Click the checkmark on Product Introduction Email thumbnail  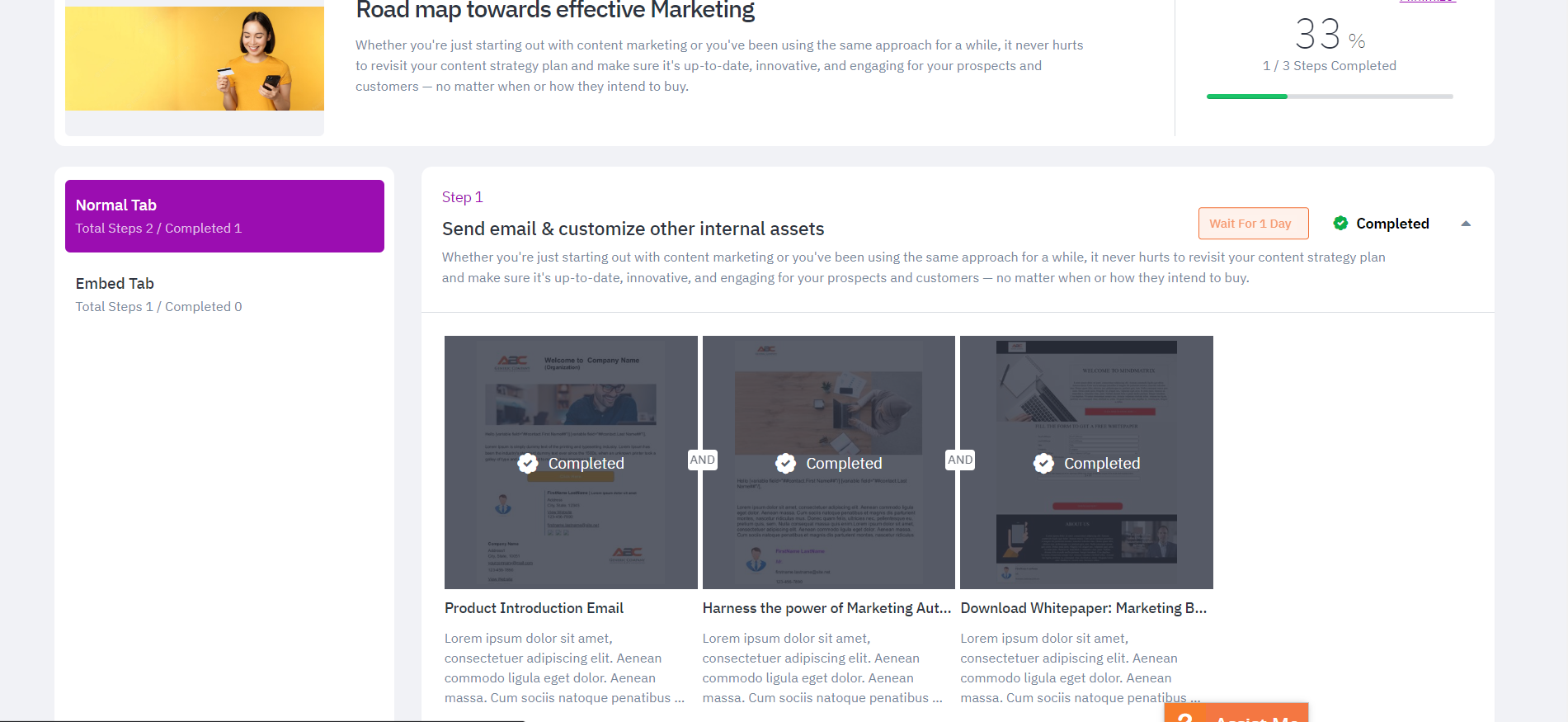click(x=528, y=464)
